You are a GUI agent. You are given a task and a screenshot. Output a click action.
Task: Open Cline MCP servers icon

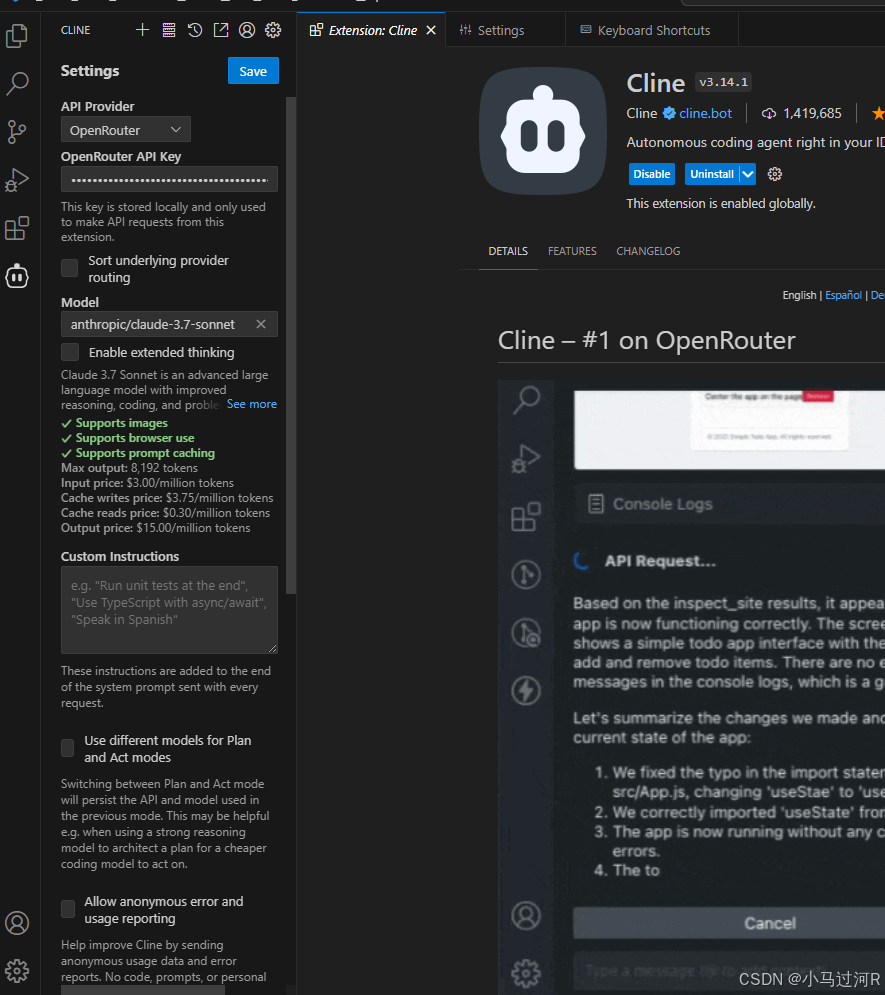pos(169,30)
